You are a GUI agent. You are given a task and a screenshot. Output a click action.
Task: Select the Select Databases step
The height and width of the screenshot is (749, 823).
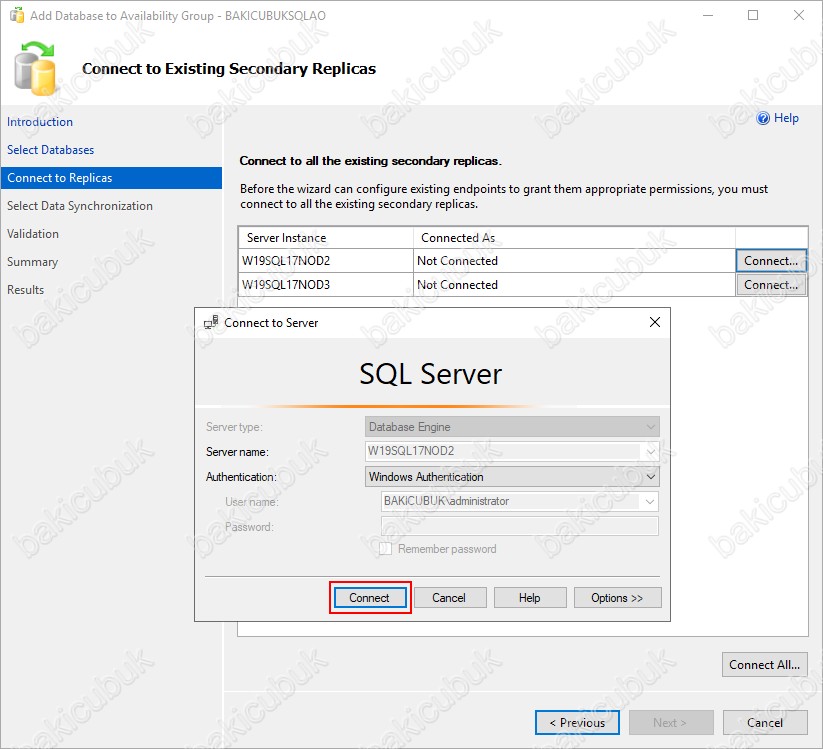pos(51,150)
